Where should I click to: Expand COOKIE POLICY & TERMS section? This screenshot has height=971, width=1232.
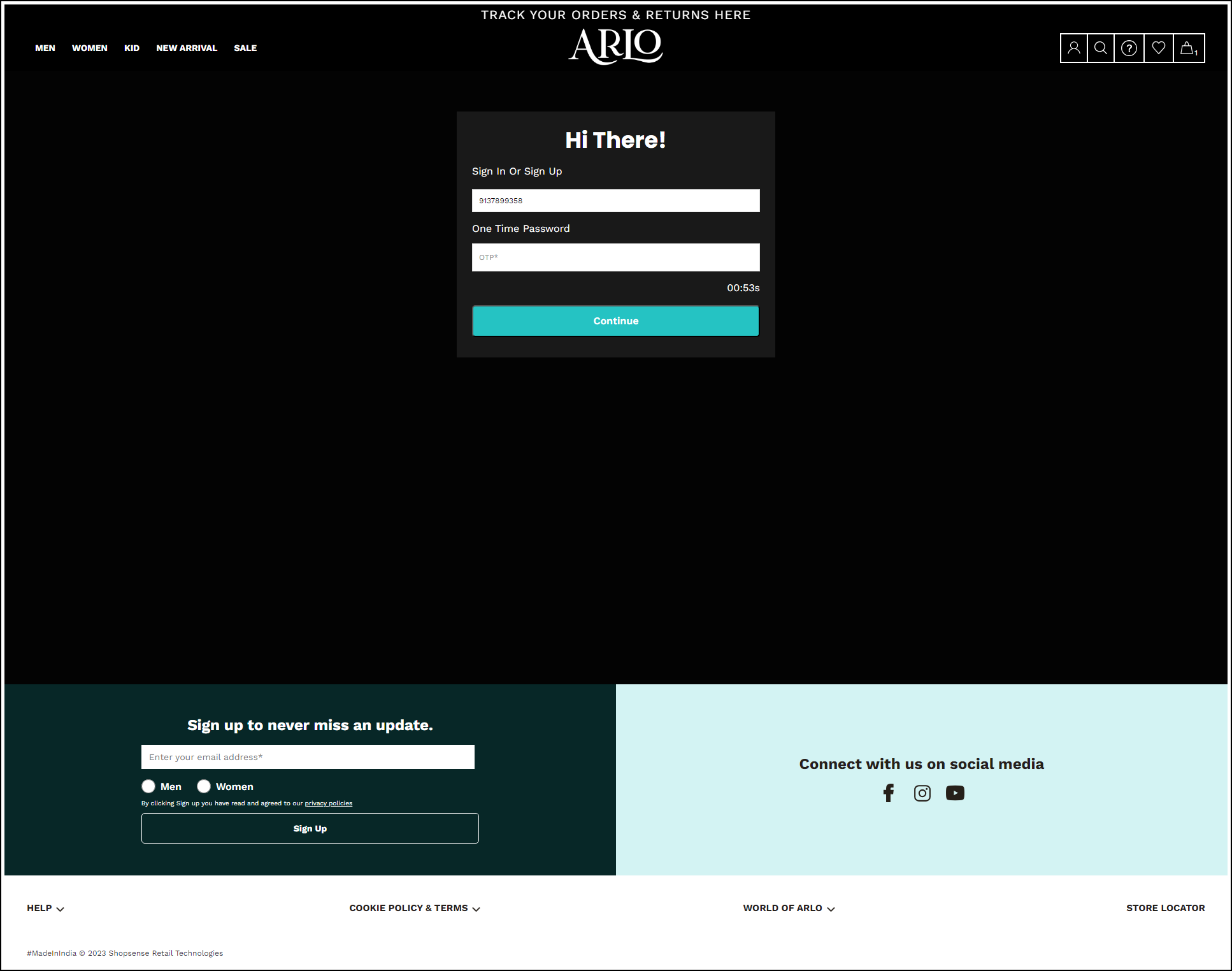415,908
